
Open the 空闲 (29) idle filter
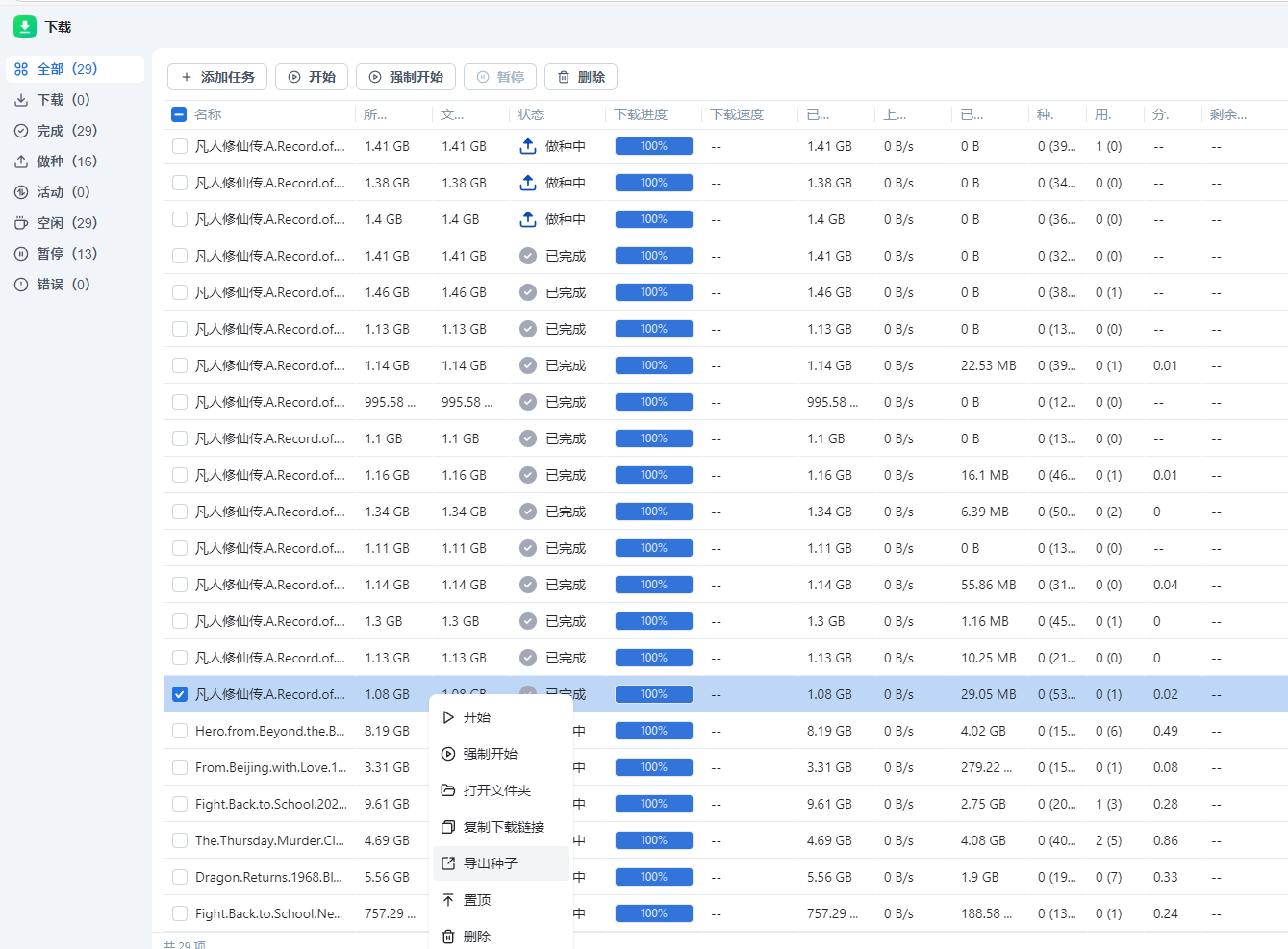click(x=66, y=223)
